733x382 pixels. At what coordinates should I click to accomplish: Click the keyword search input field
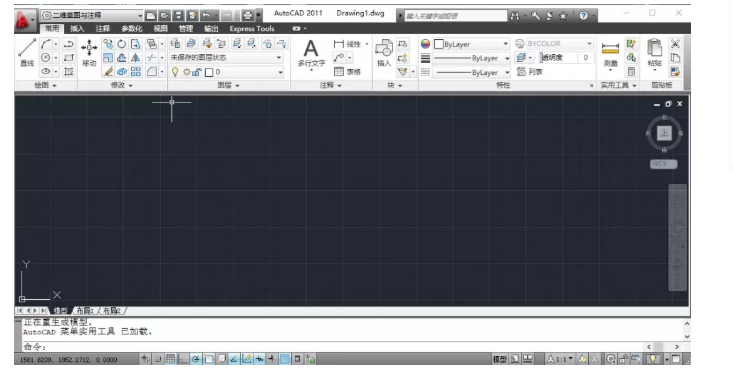[x=455, y=16]
